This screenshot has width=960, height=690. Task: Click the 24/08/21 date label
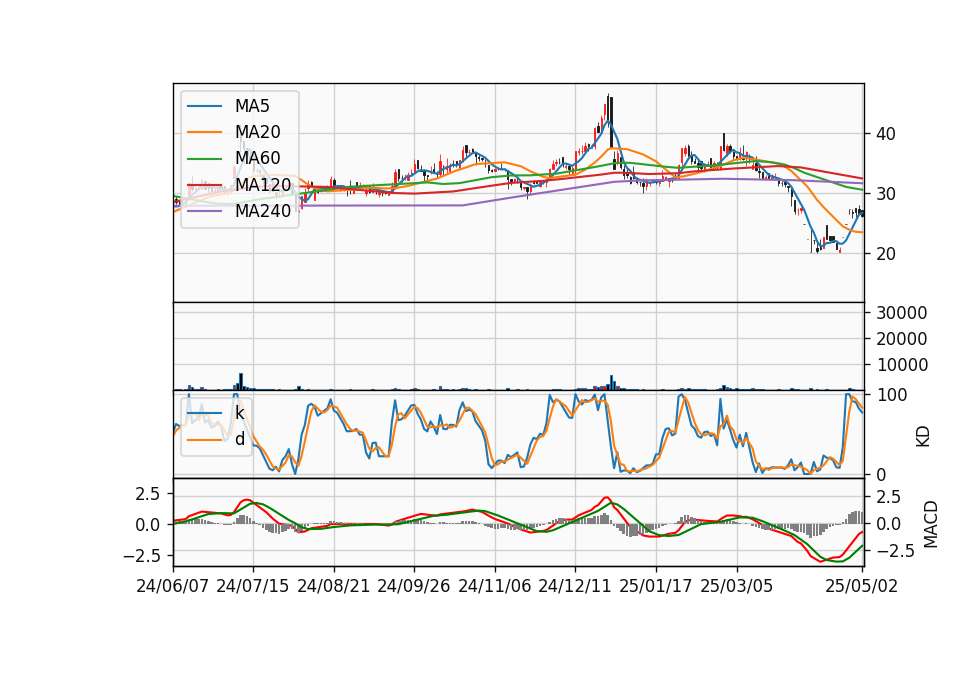coord(334,586)
